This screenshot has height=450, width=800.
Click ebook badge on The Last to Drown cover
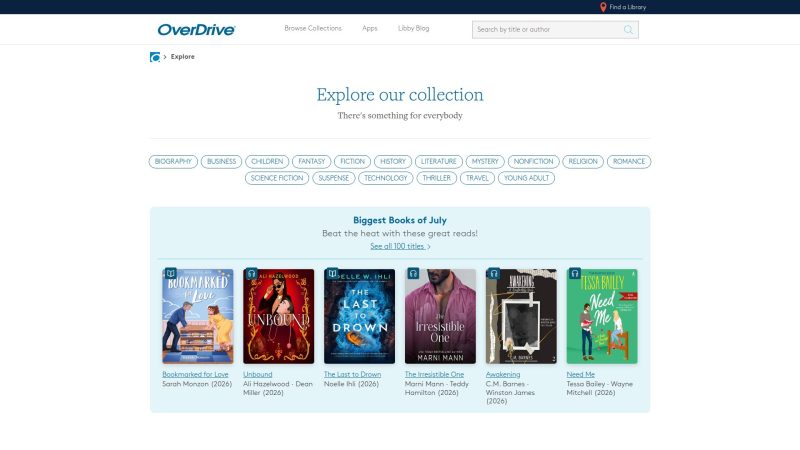[332, 273]
